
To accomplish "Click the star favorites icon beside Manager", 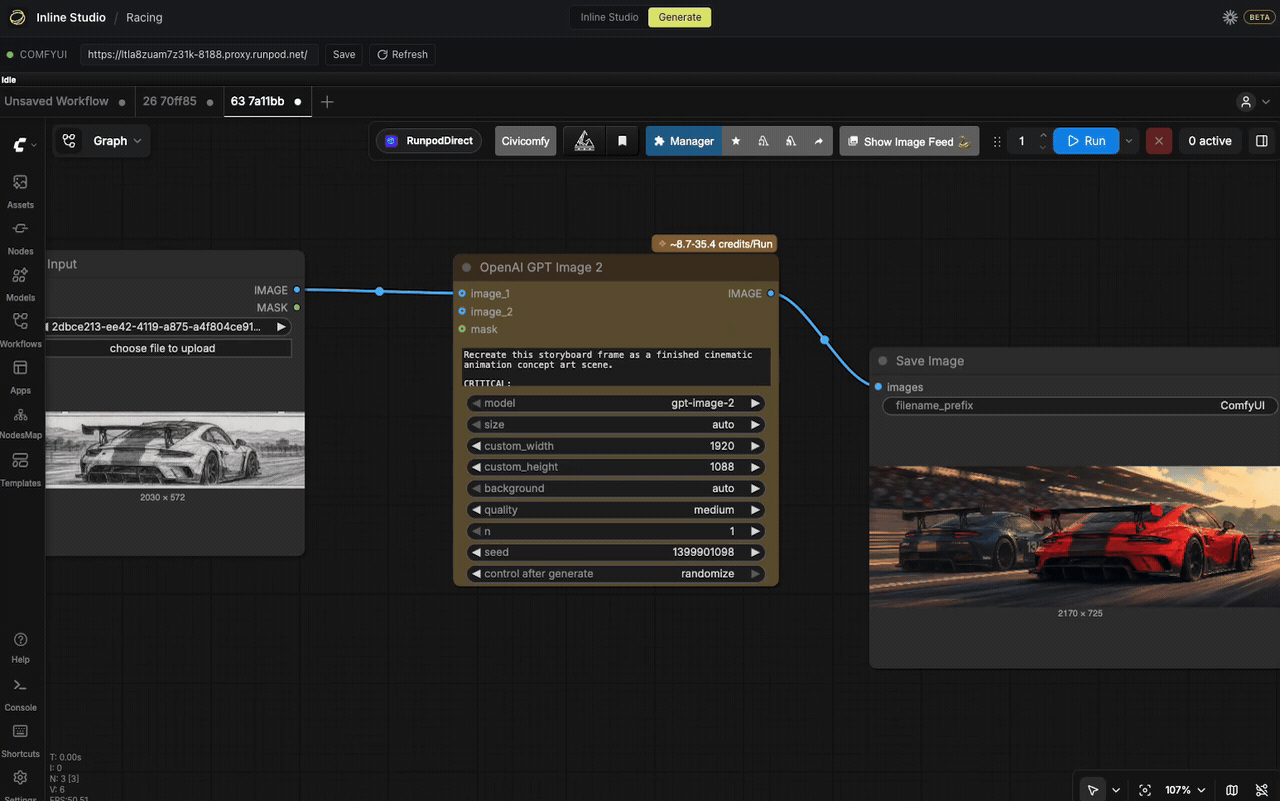I will (736, 141).
